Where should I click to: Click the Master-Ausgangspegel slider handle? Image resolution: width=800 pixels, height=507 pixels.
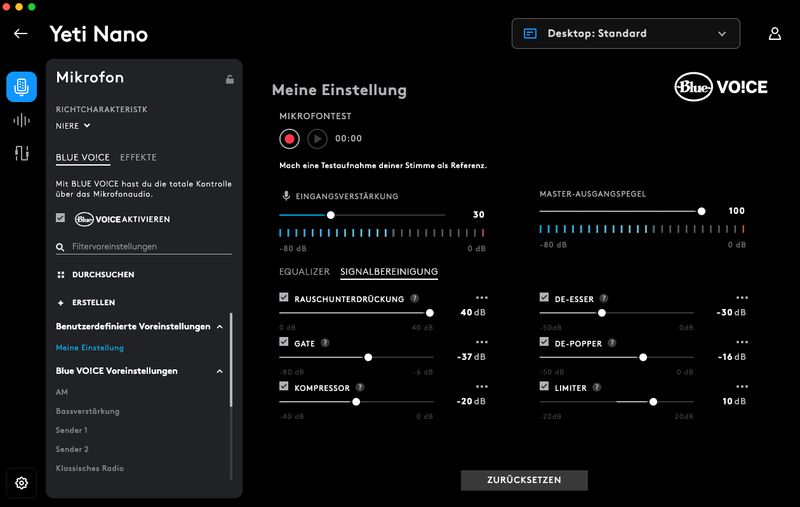702,211
